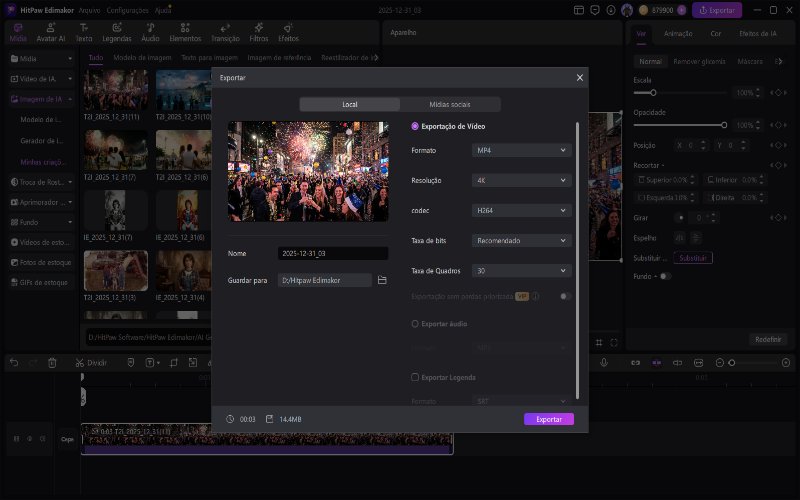Select the Exportação de Vídeo radio button
The height and width of the screenshot is (500, 800).
(415, 126)
